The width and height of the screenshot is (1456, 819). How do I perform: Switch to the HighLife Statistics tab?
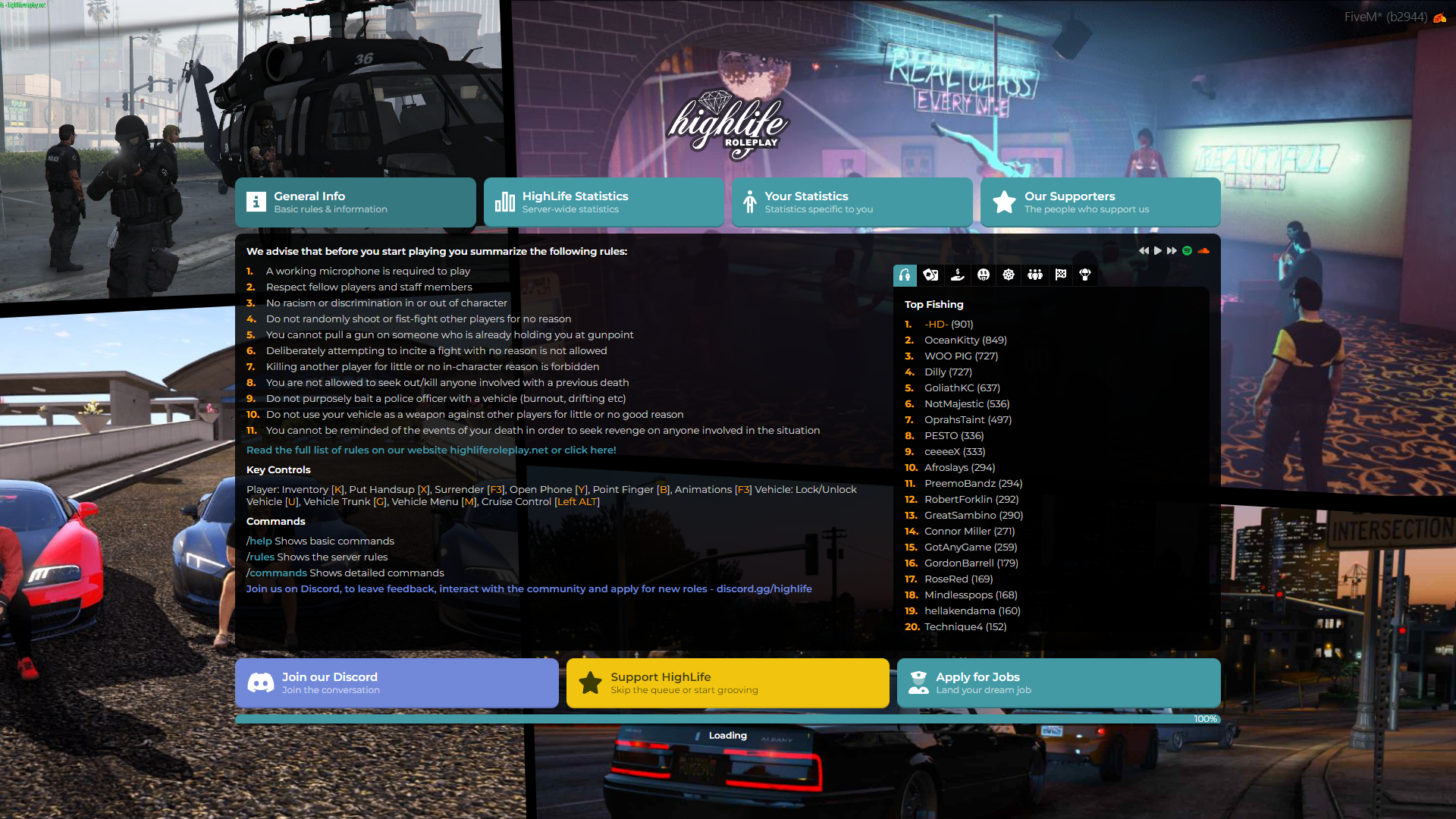click(x=603, y=202)
